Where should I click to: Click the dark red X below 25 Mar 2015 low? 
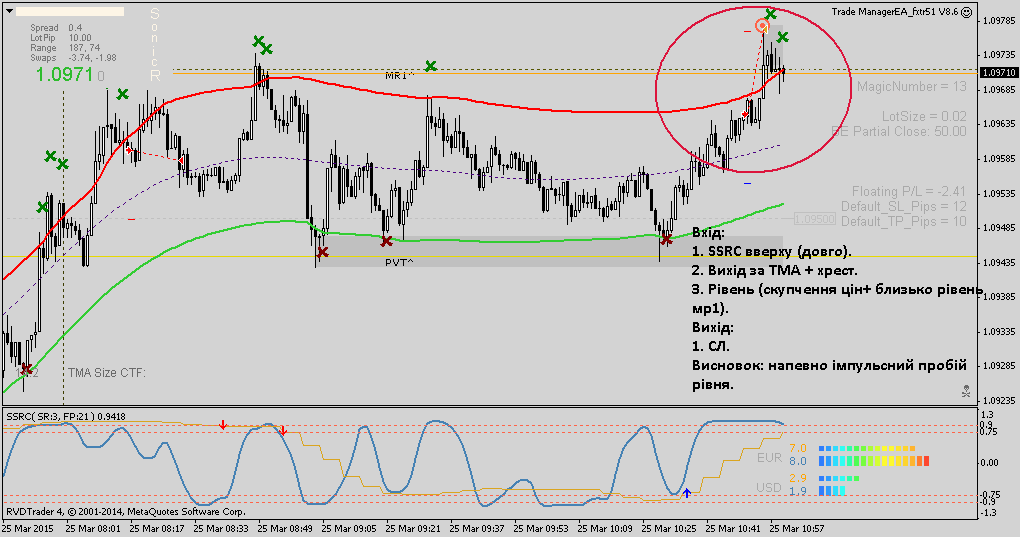[x=26, y=369]
